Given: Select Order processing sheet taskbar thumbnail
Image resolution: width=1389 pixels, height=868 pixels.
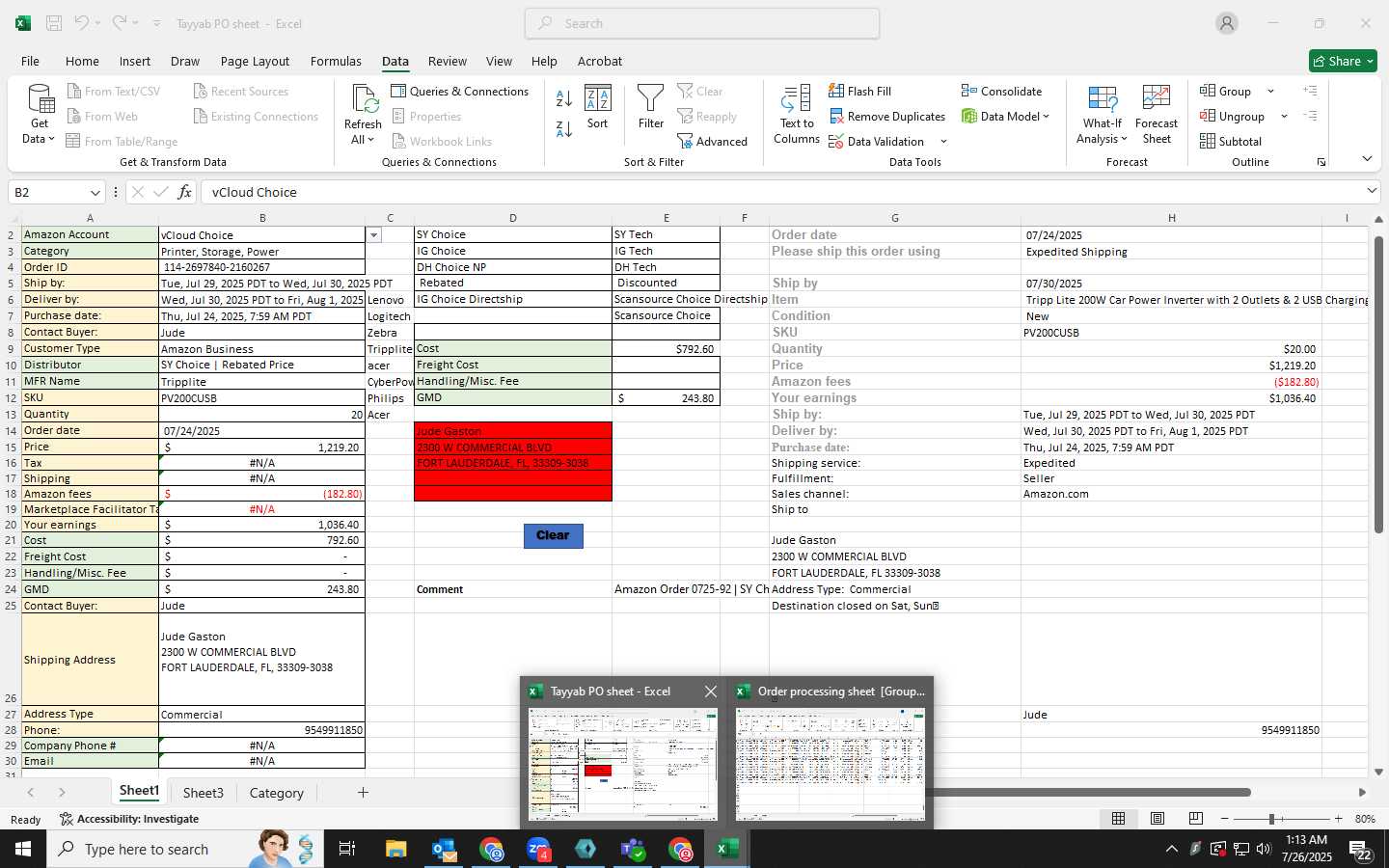Looking at the screenshot, I should click(831, 752).
